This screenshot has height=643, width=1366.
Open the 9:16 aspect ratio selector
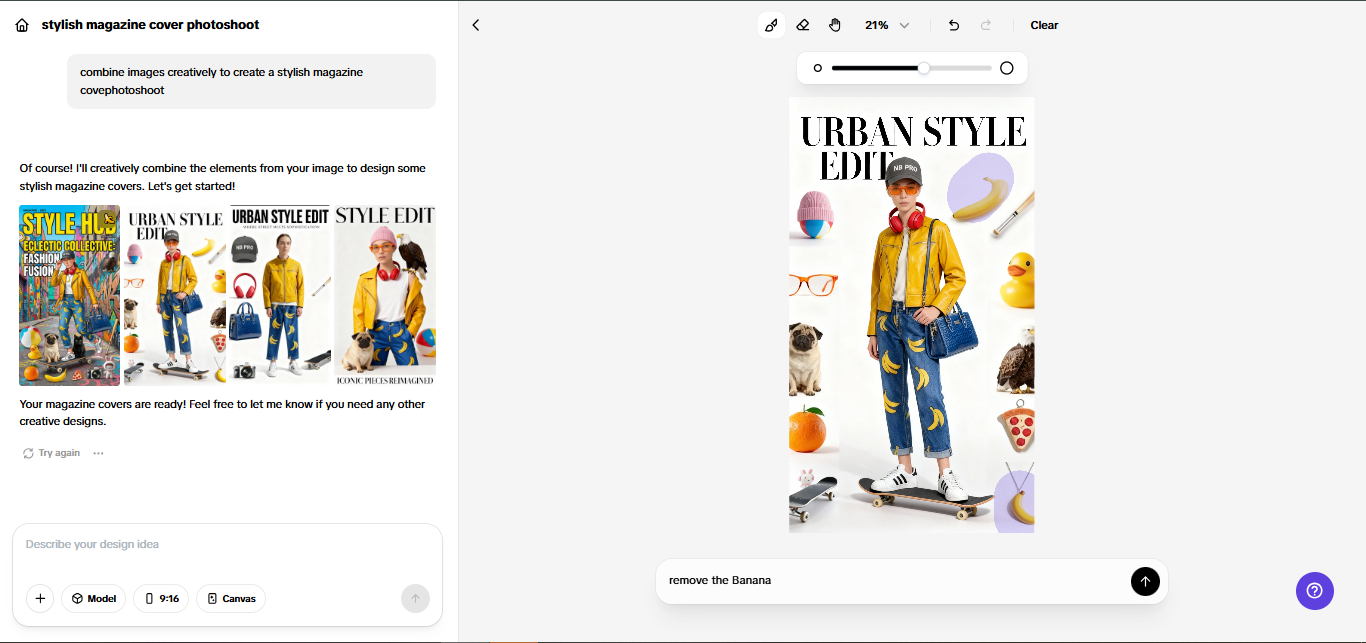pyautogui.click(x=161, y=598)
